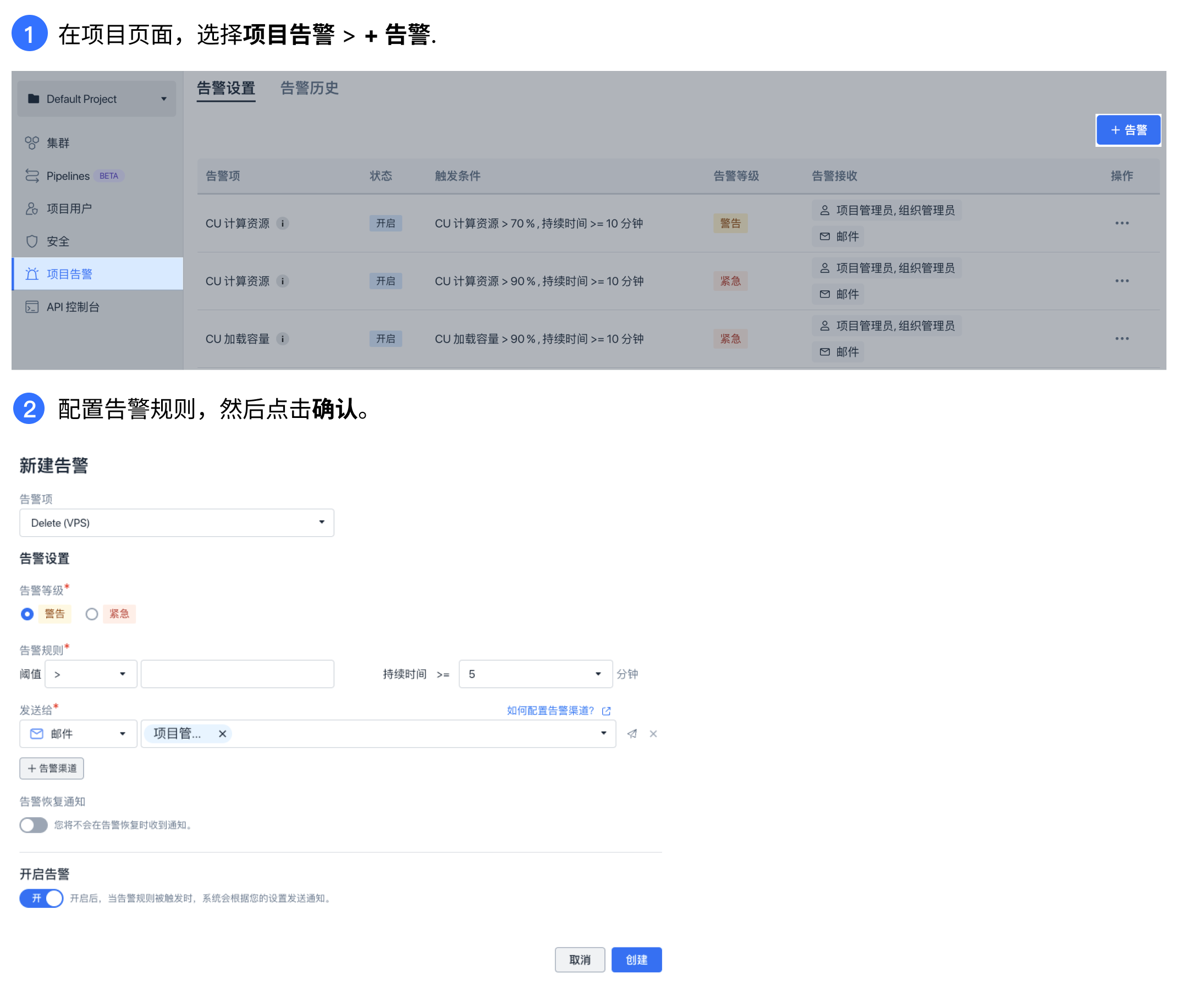The height and width of the screenshot is (1008, 1178).
Task: Select 项目告警 in the sidebar
Action: tap(97, 274)
